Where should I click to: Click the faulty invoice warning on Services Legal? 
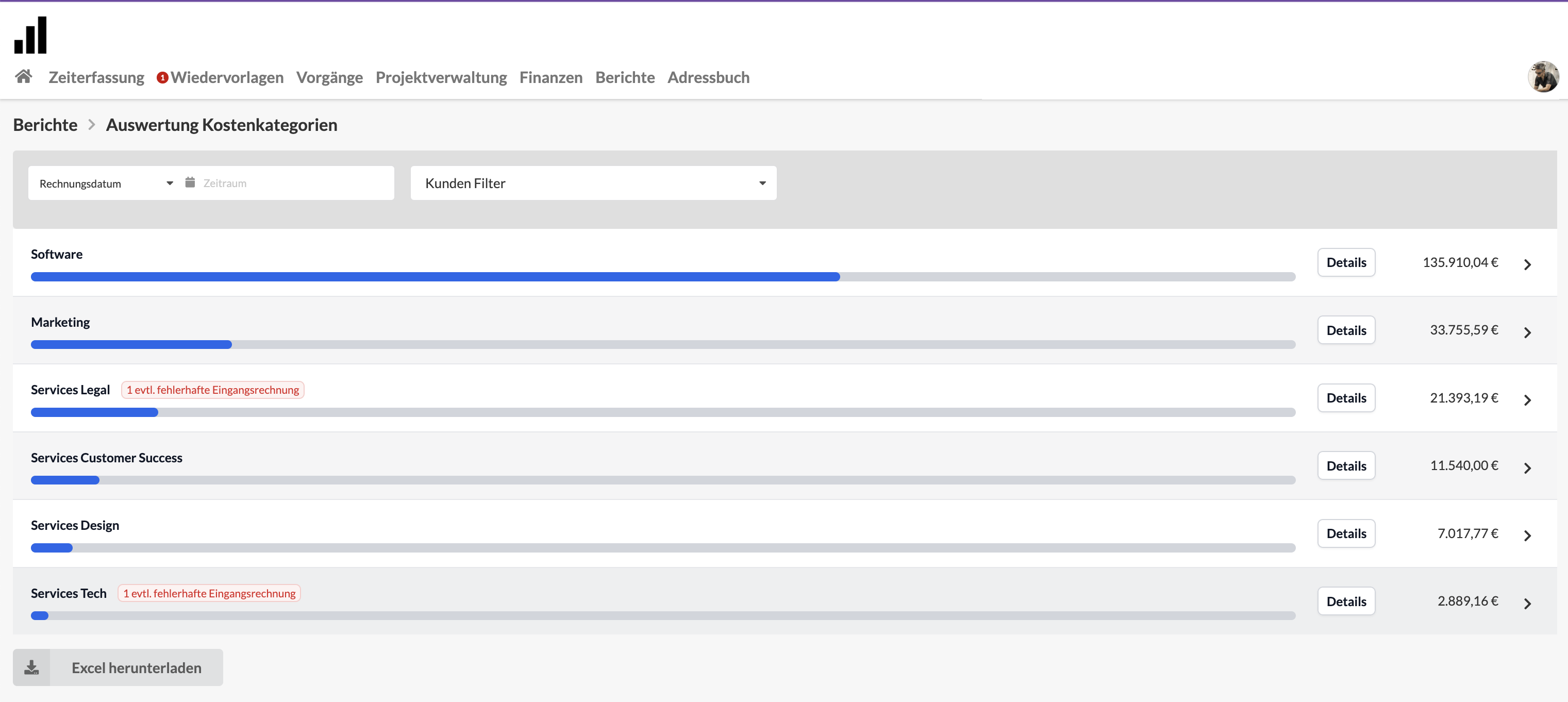[212, 390]
